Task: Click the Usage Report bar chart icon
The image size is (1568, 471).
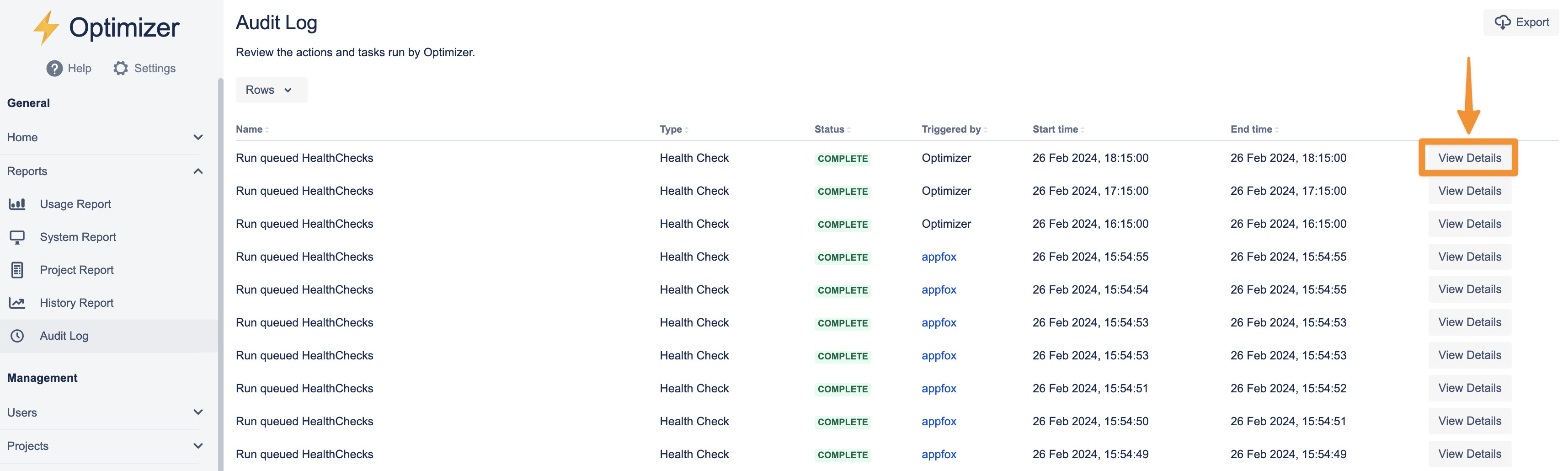Action: coord(17,204)
